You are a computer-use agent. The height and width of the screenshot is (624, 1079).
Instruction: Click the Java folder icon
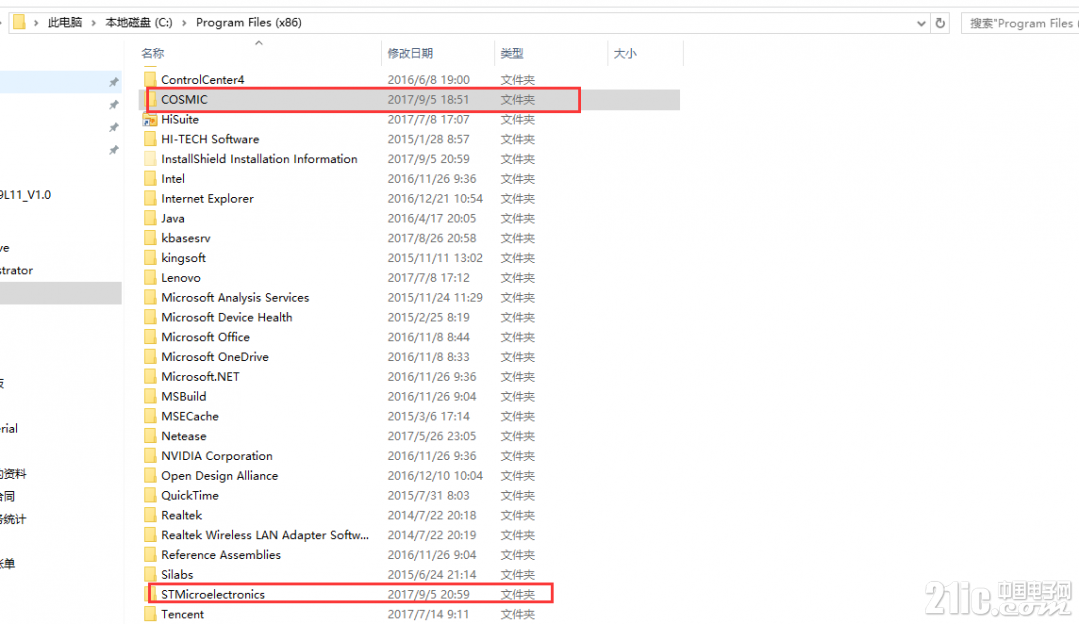[x=150, y=218]
